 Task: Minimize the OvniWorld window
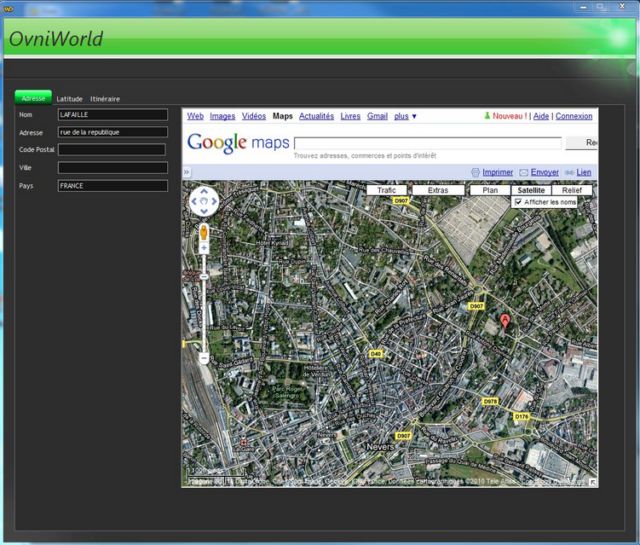pos(584,7)
